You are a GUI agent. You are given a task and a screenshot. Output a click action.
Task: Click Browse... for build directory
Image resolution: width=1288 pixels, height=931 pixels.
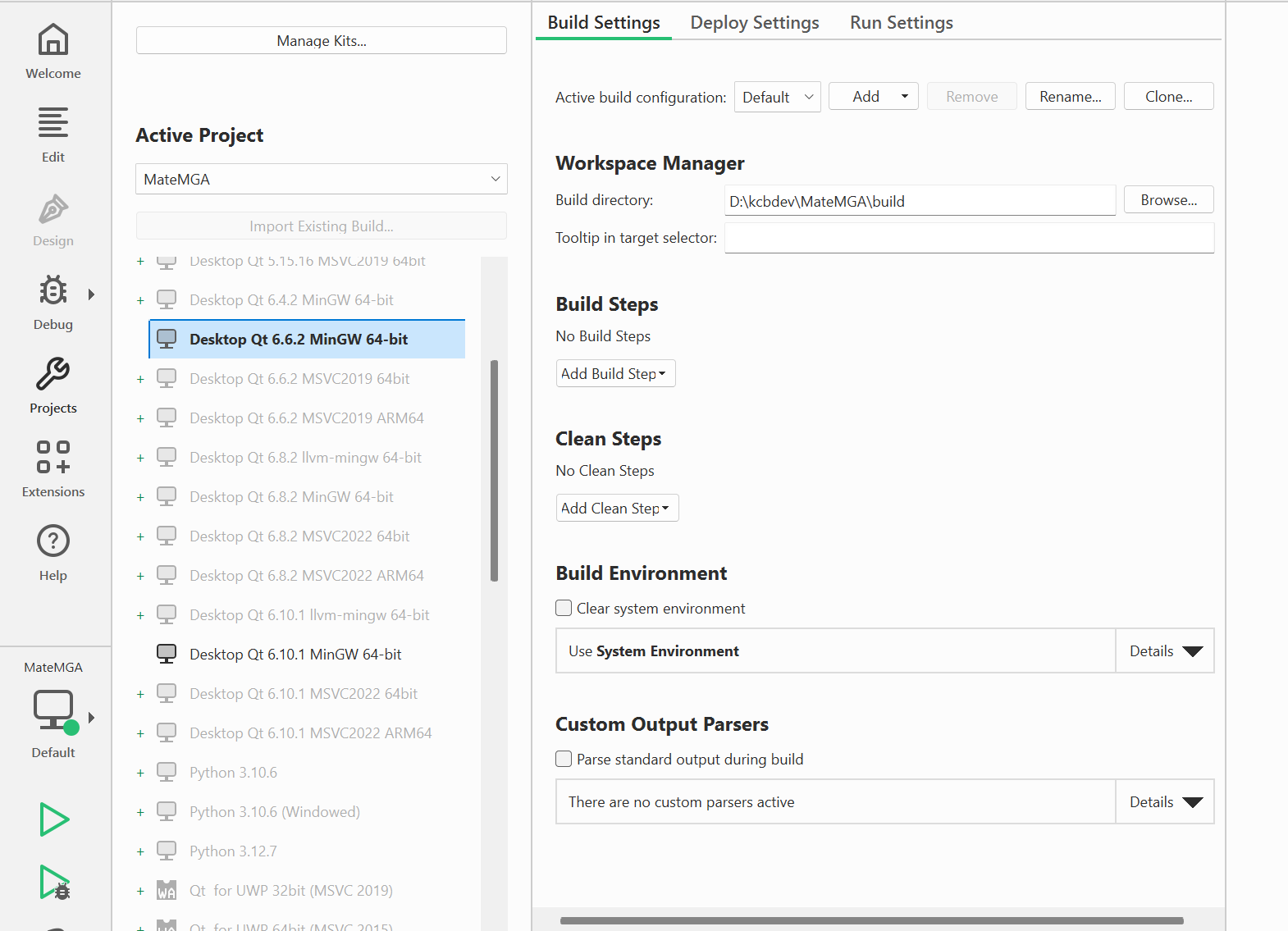(x=1168, y=200)
